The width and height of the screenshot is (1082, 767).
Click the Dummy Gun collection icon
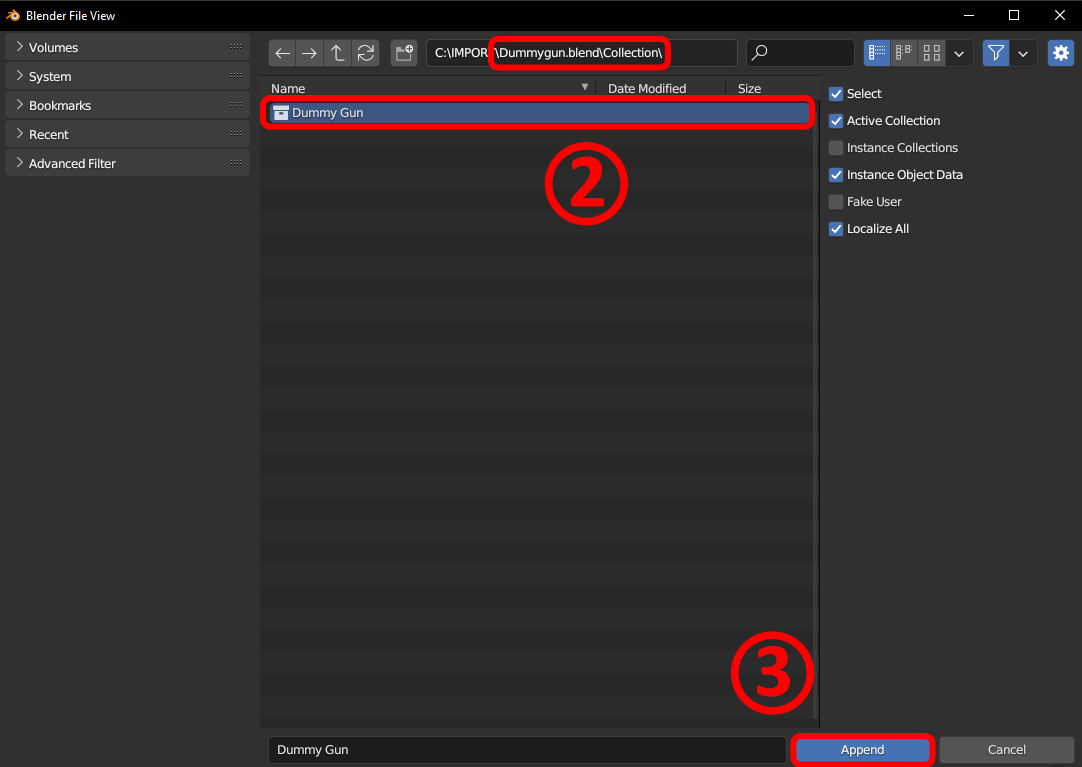[x=280, y=113]
